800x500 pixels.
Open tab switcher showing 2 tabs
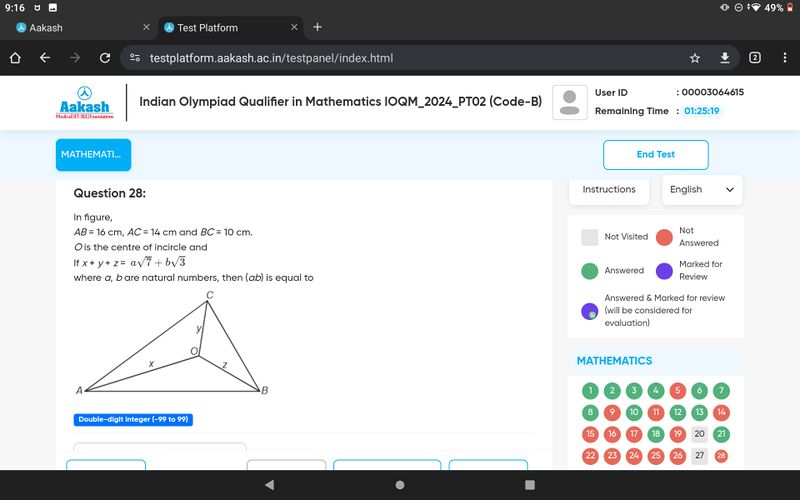(755, 58)
